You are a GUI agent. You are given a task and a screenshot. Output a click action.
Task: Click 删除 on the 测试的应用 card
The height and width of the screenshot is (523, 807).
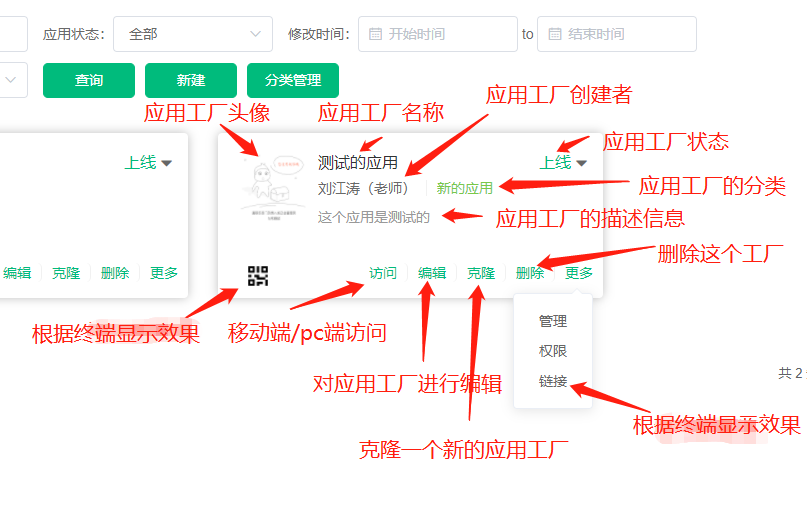pos(530,273)
